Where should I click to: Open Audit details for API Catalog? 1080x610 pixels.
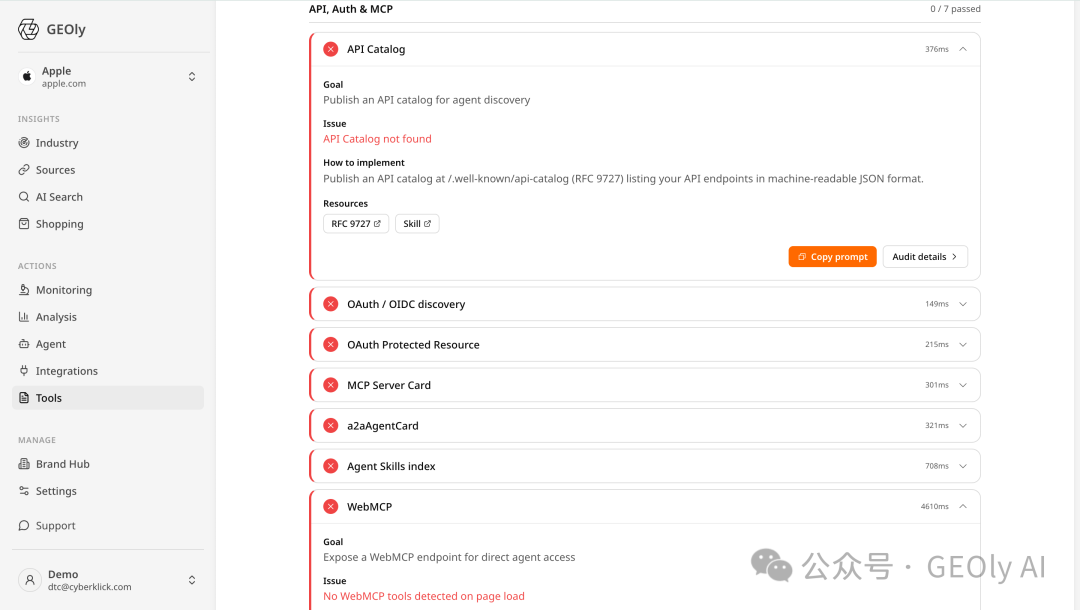coord(925,256)
